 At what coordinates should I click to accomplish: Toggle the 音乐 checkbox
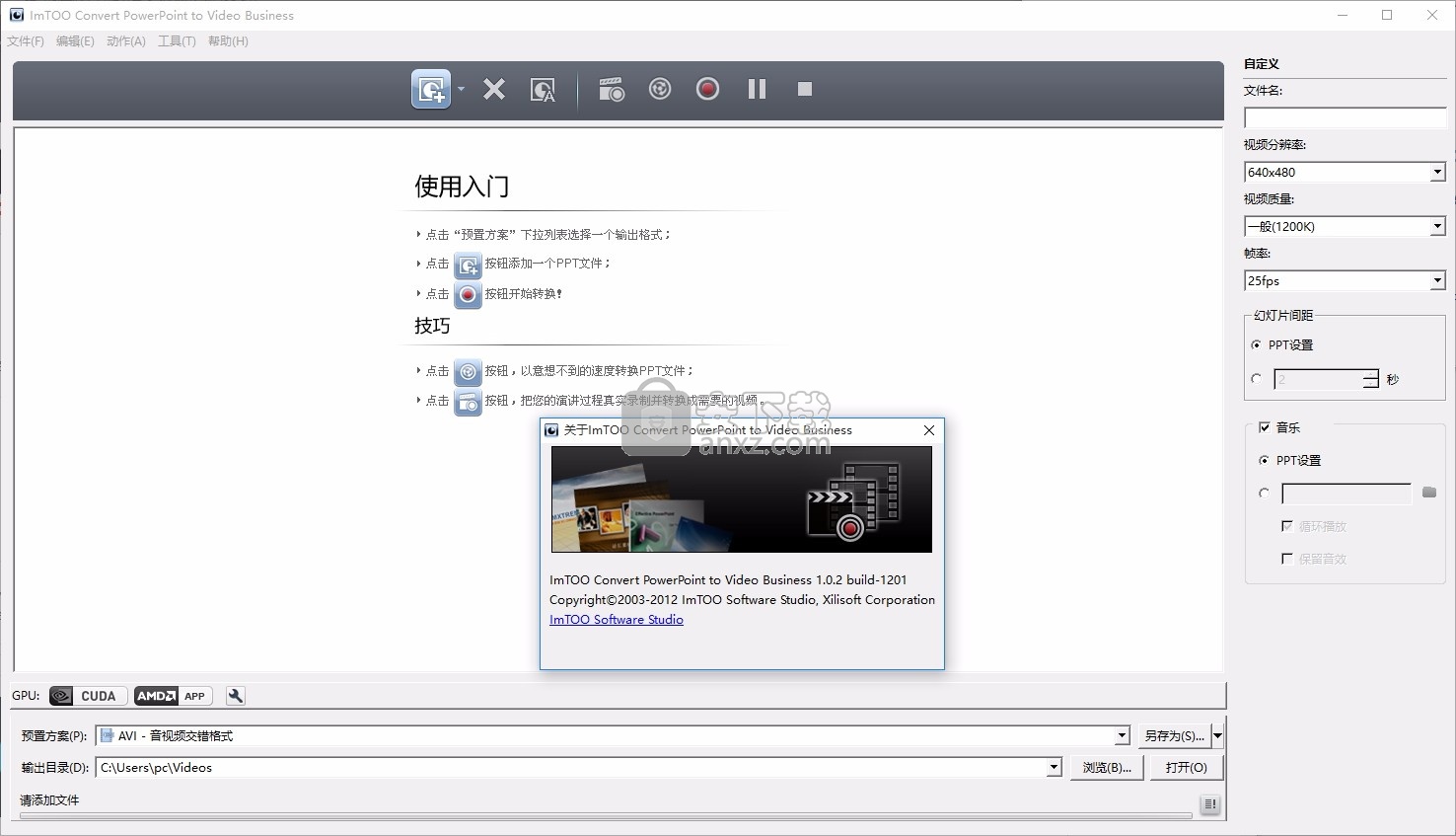(x=1265, y=428)
